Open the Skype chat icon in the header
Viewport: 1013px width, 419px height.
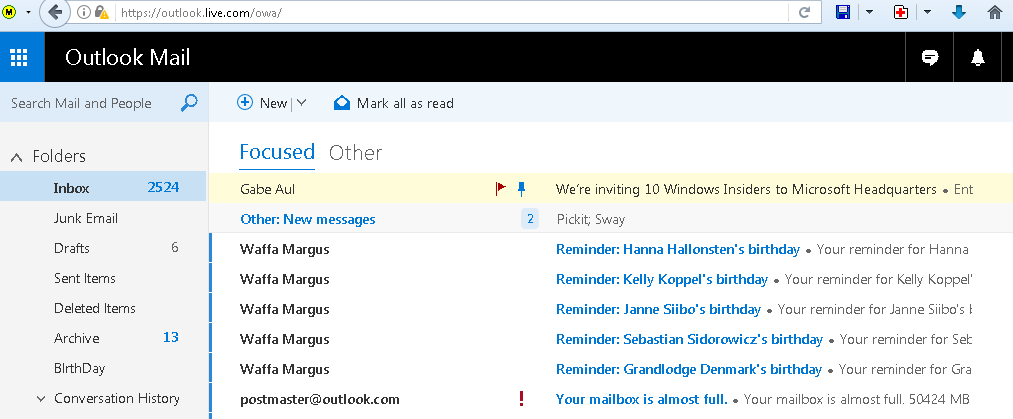pos(929,58)
